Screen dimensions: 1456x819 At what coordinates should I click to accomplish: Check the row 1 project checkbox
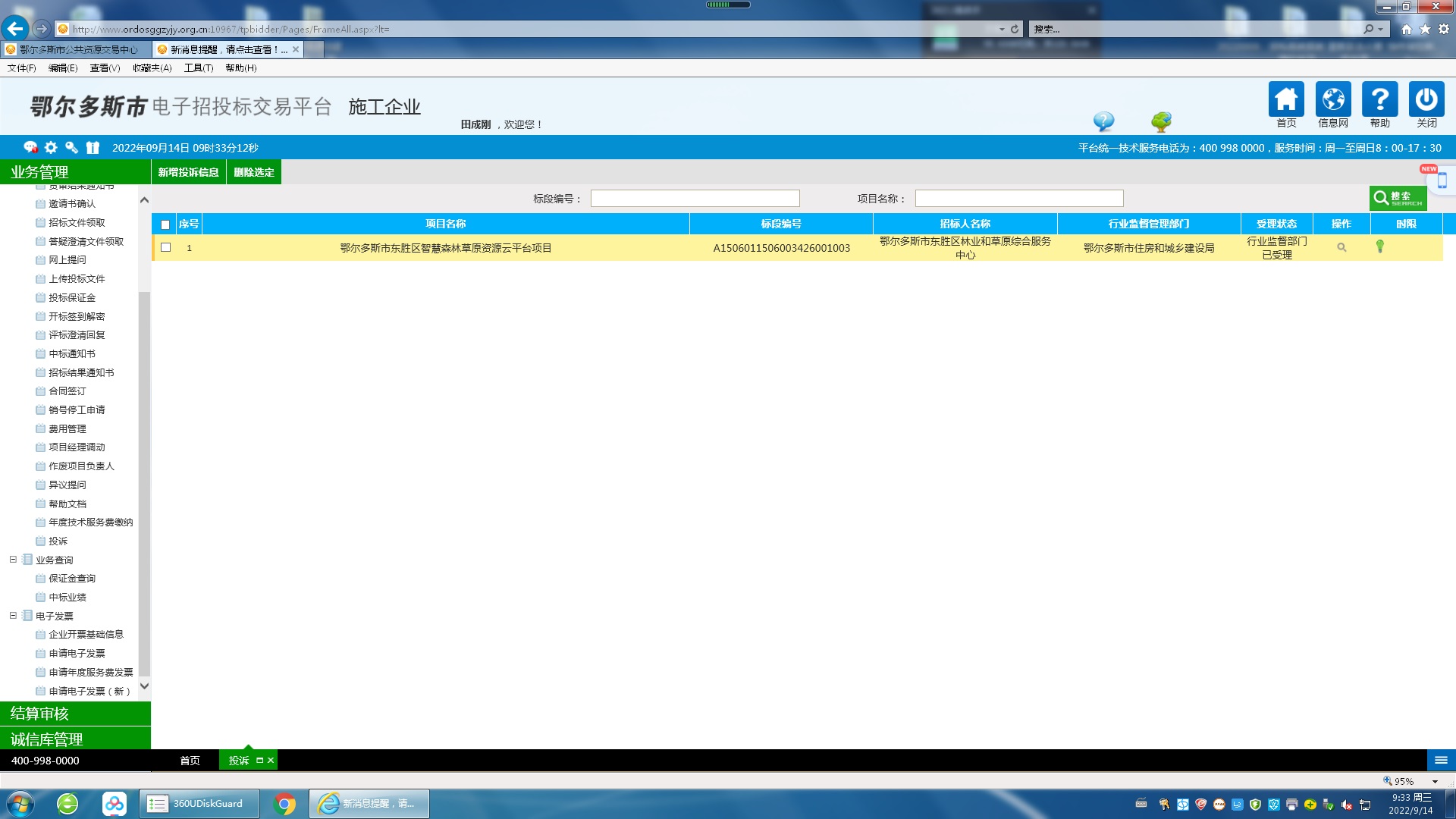[x=166, y=248]
